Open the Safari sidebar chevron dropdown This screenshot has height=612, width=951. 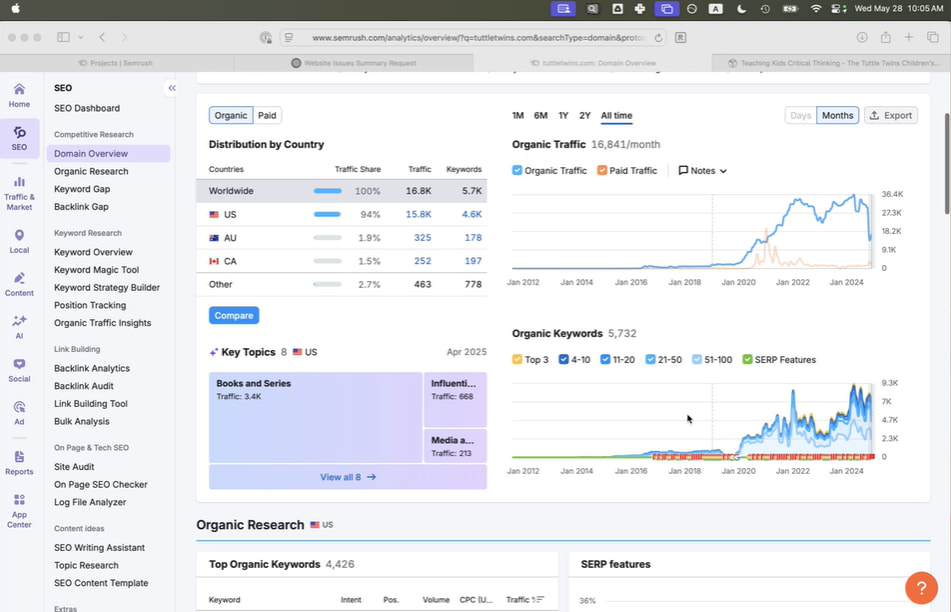point(81,38)
